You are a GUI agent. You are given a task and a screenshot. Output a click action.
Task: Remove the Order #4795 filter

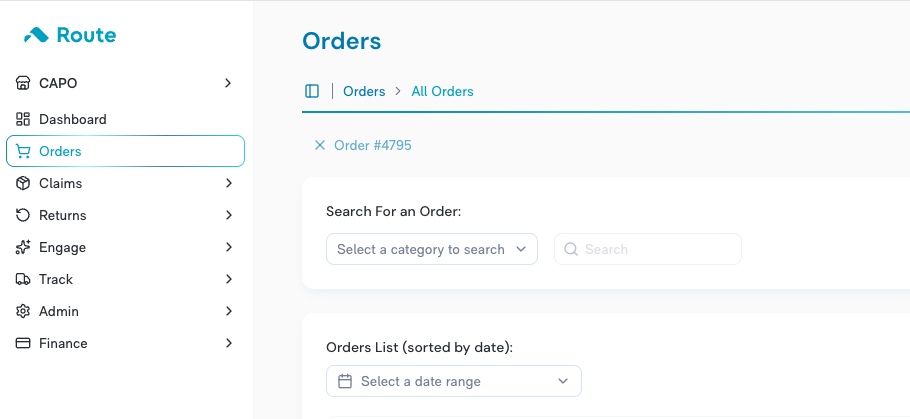pyautogui.click(x=320, y=145)
